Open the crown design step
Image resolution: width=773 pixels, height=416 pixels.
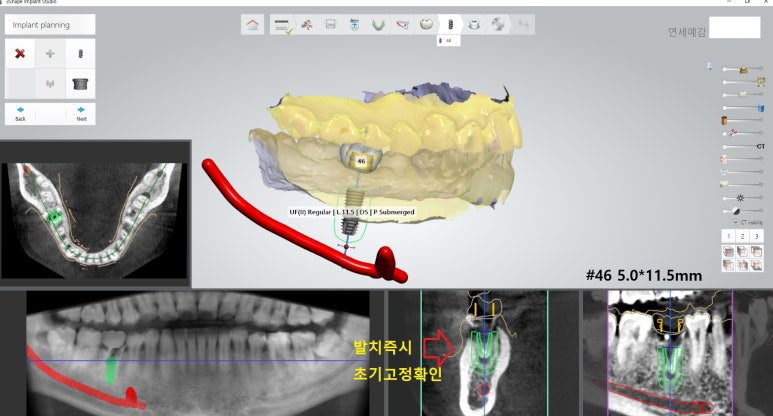tap(426, 25)
